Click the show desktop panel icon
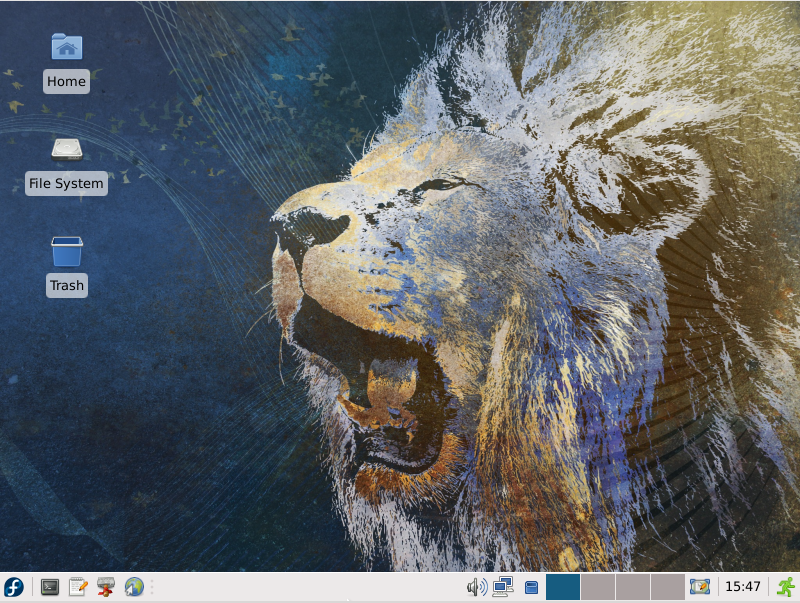The image size is (800, 603). pos(700,587)
